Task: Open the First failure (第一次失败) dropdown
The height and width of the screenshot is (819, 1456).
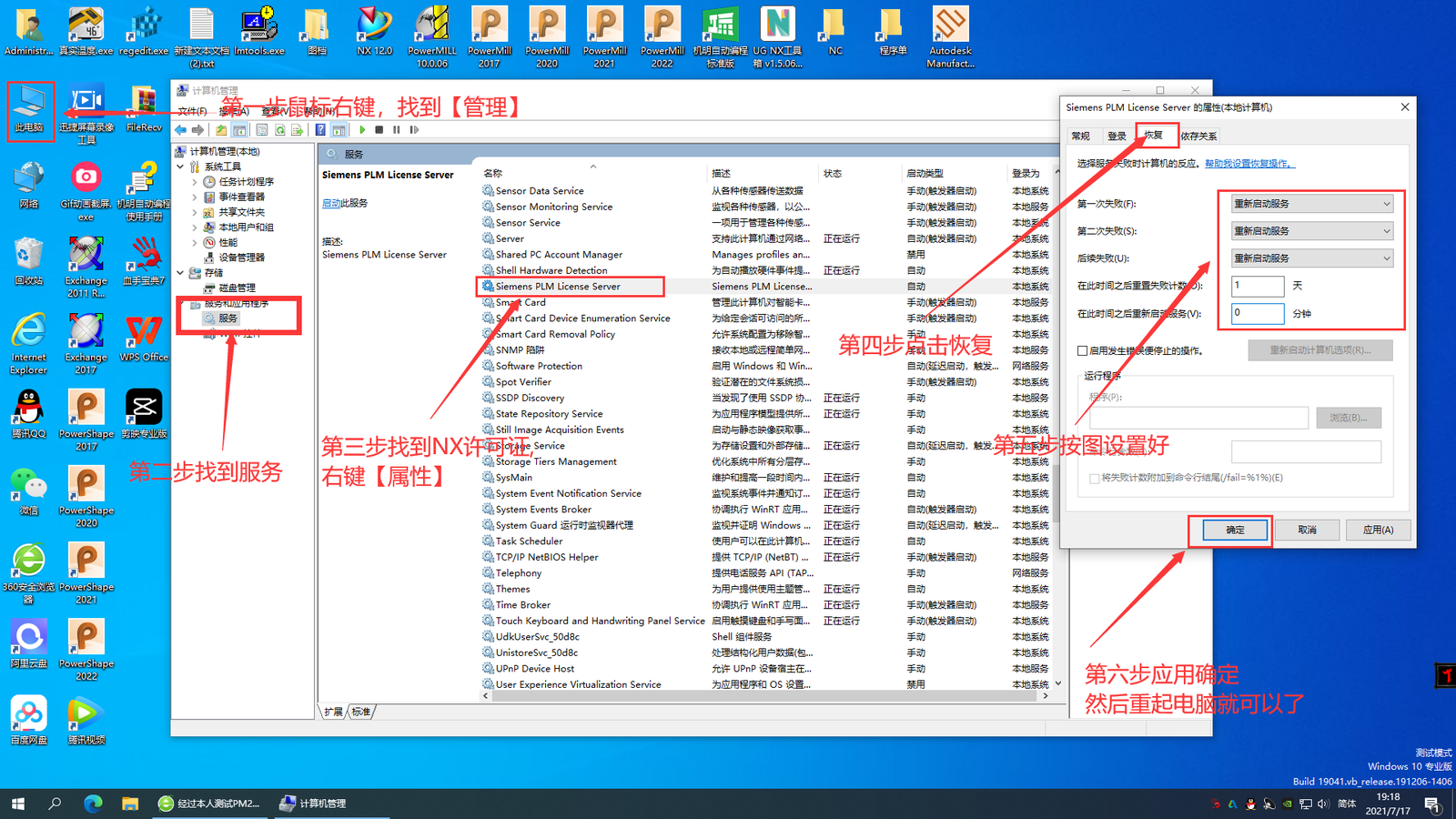Action: click(x=1312, y=204)
